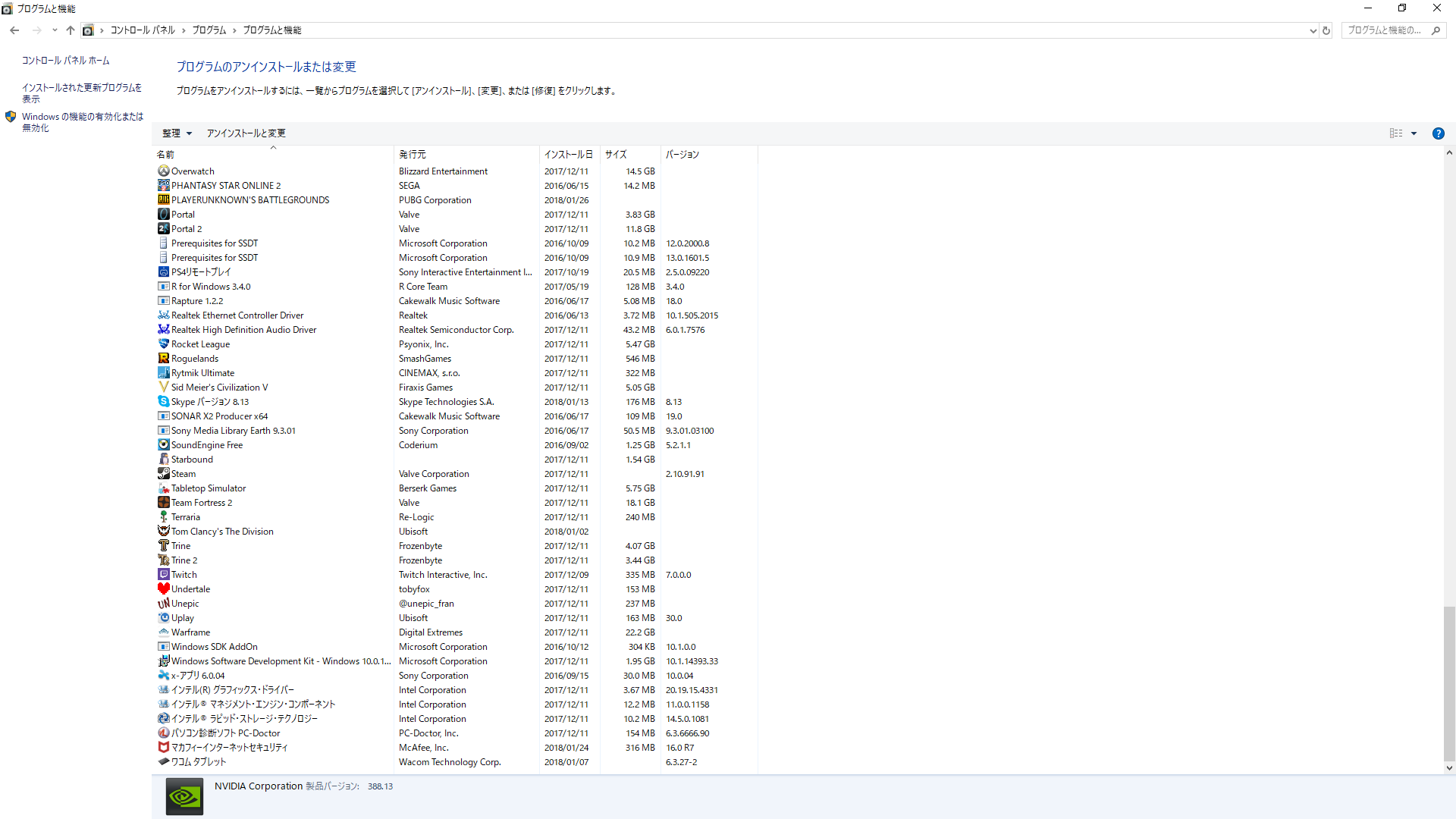Click the back navigation arrow

pyautogui.click(x=14, y=30)
